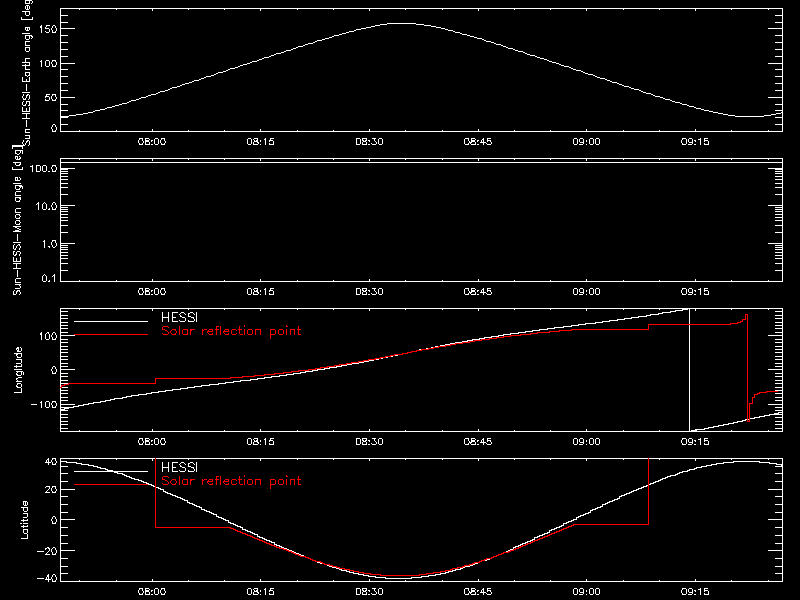
Task: Click the Latitude axis title
Action: (x=24, y=519)
